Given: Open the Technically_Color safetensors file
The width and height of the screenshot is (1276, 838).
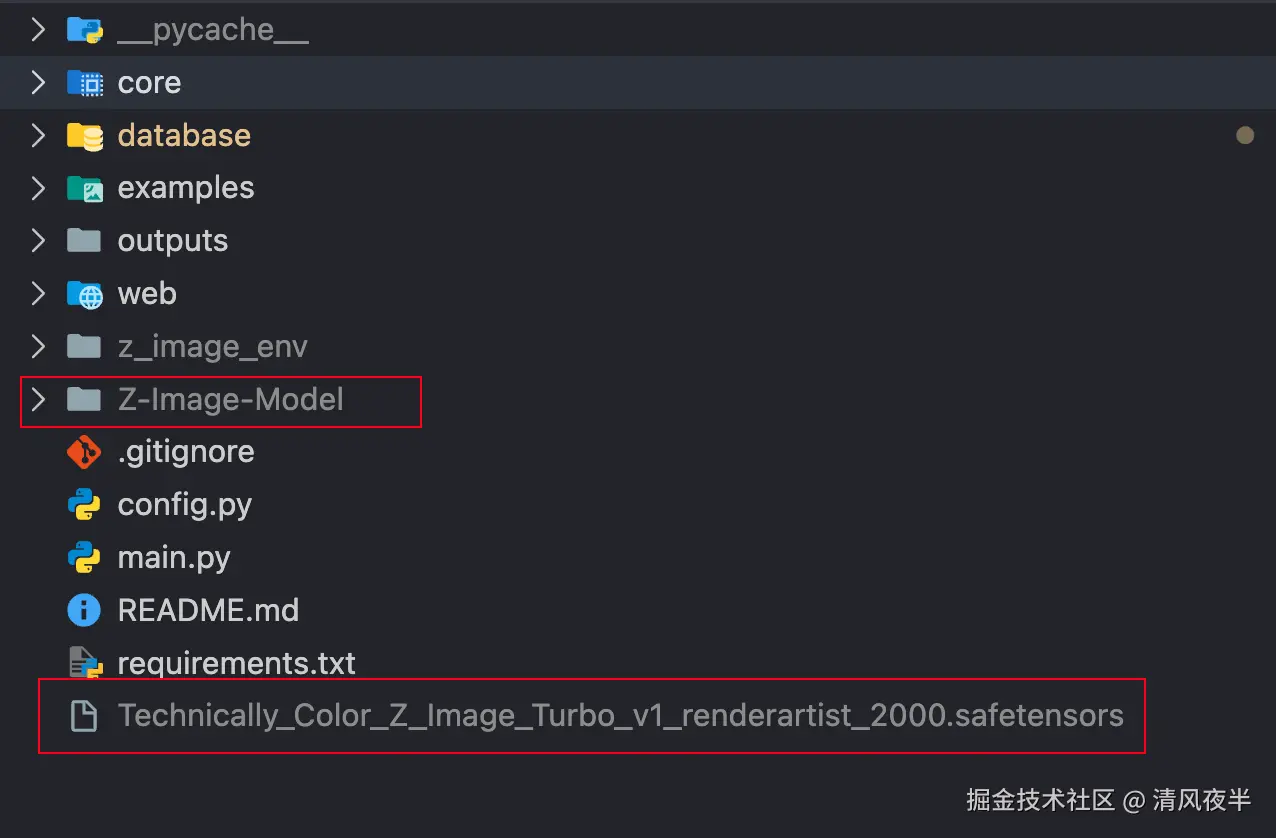Looking at the screenshot, I should [x=620, y=716].
